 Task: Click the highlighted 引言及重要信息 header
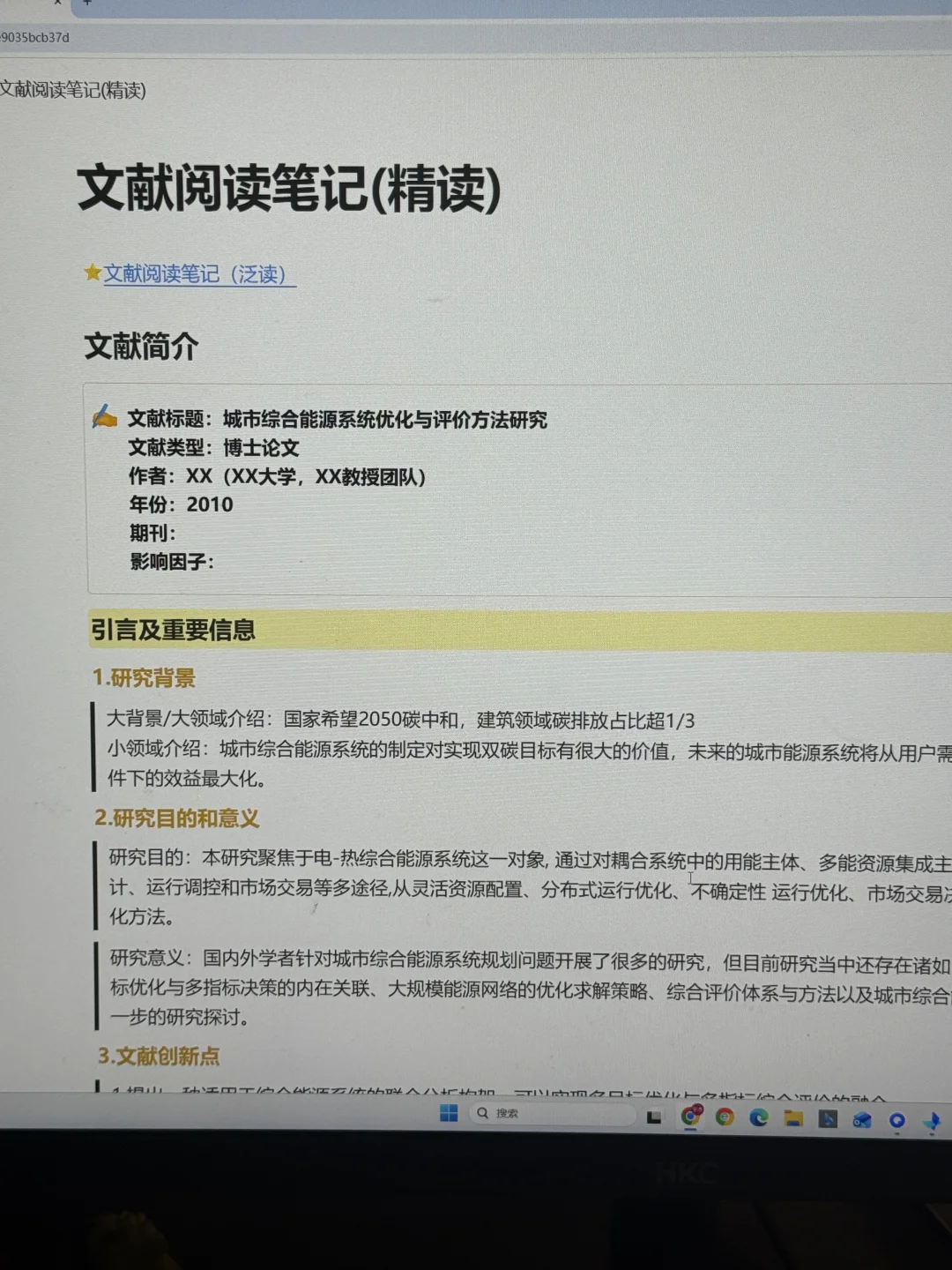click(x=174, y=631)
